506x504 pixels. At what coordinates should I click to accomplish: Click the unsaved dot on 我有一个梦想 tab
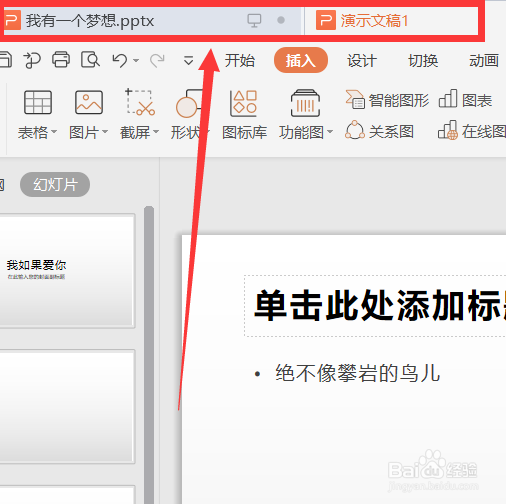[x=281, y=20]
